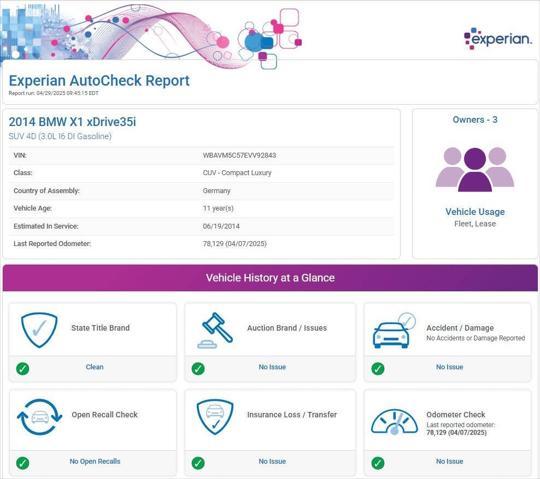Click the Open Recall Check arrows icon
The height and width of the screenshot is (479, 540).
tap(40, 417)
